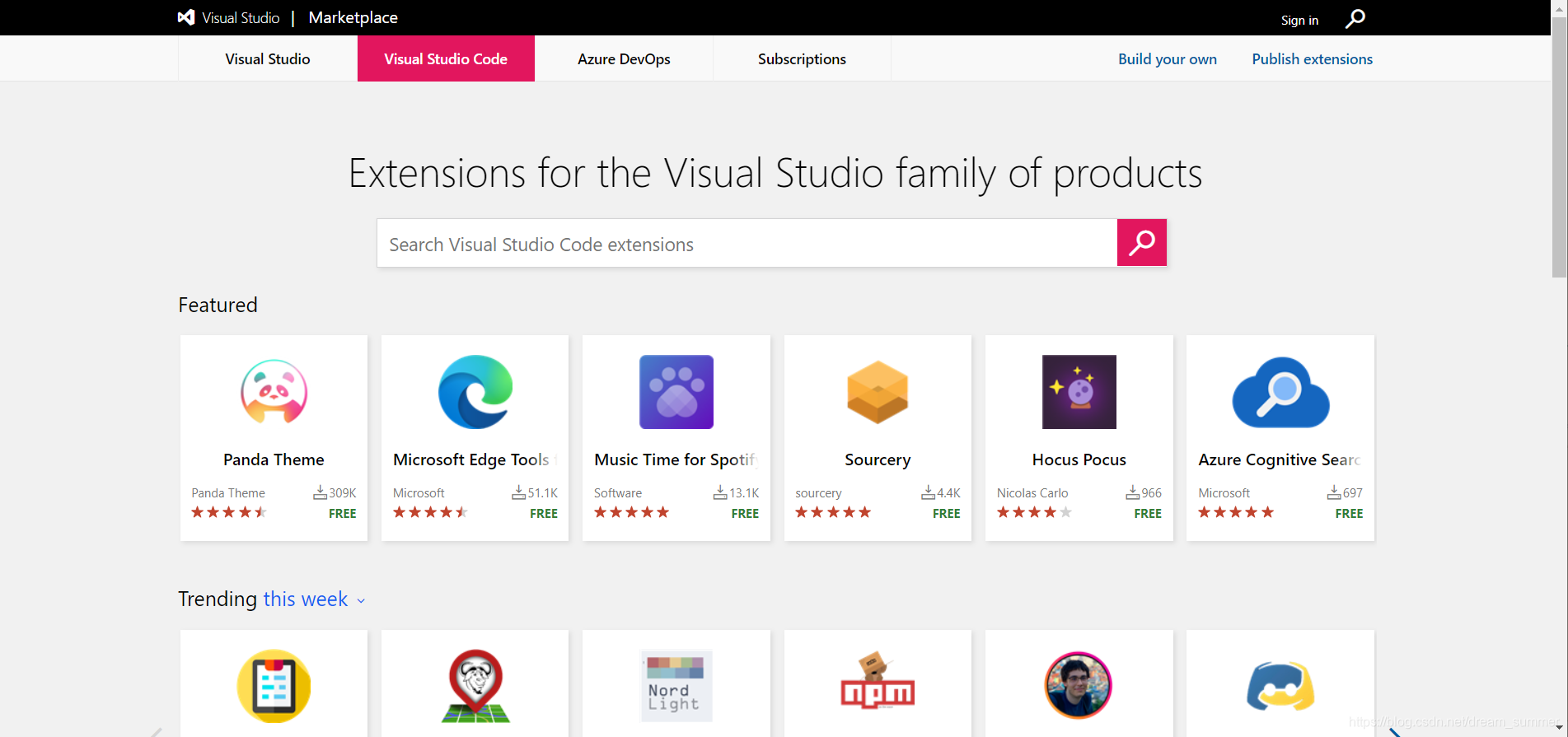Open the Microsoft Edge Tools icon
Viewport: 1568px width, 737px height.
(x=475, y=392)
